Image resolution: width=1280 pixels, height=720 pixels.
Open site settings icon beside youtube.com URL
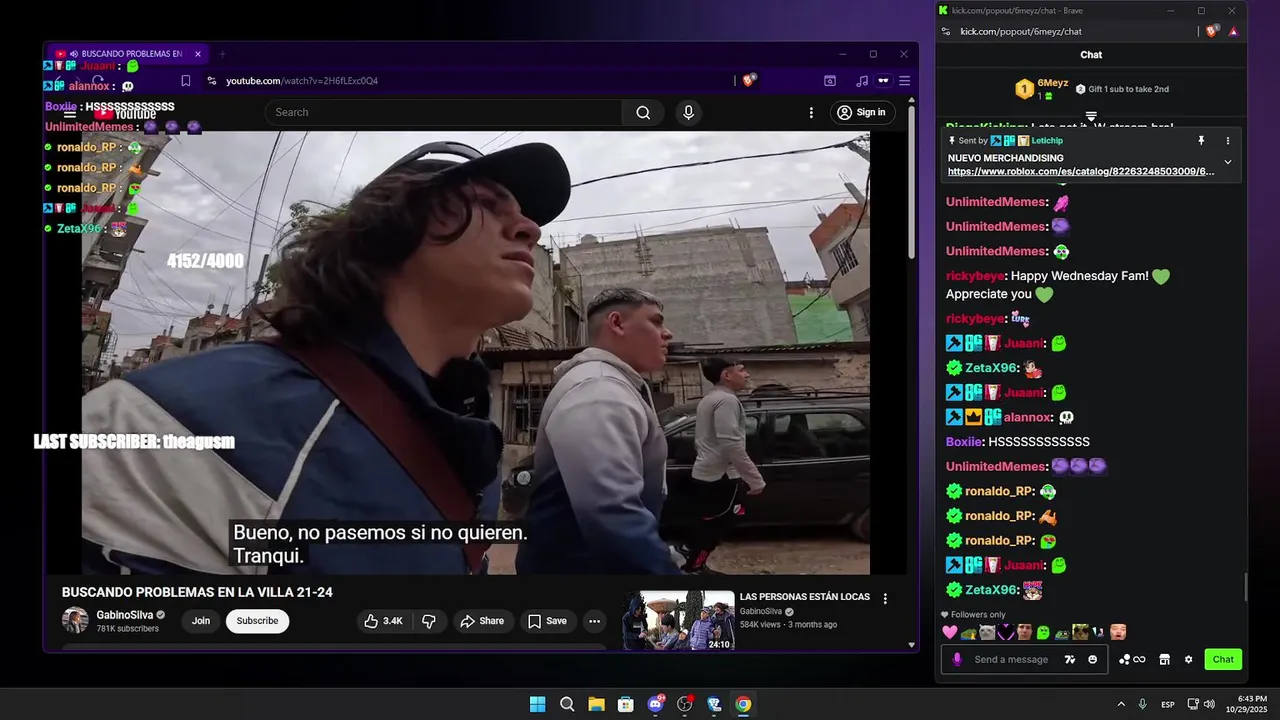coord(211,81)
